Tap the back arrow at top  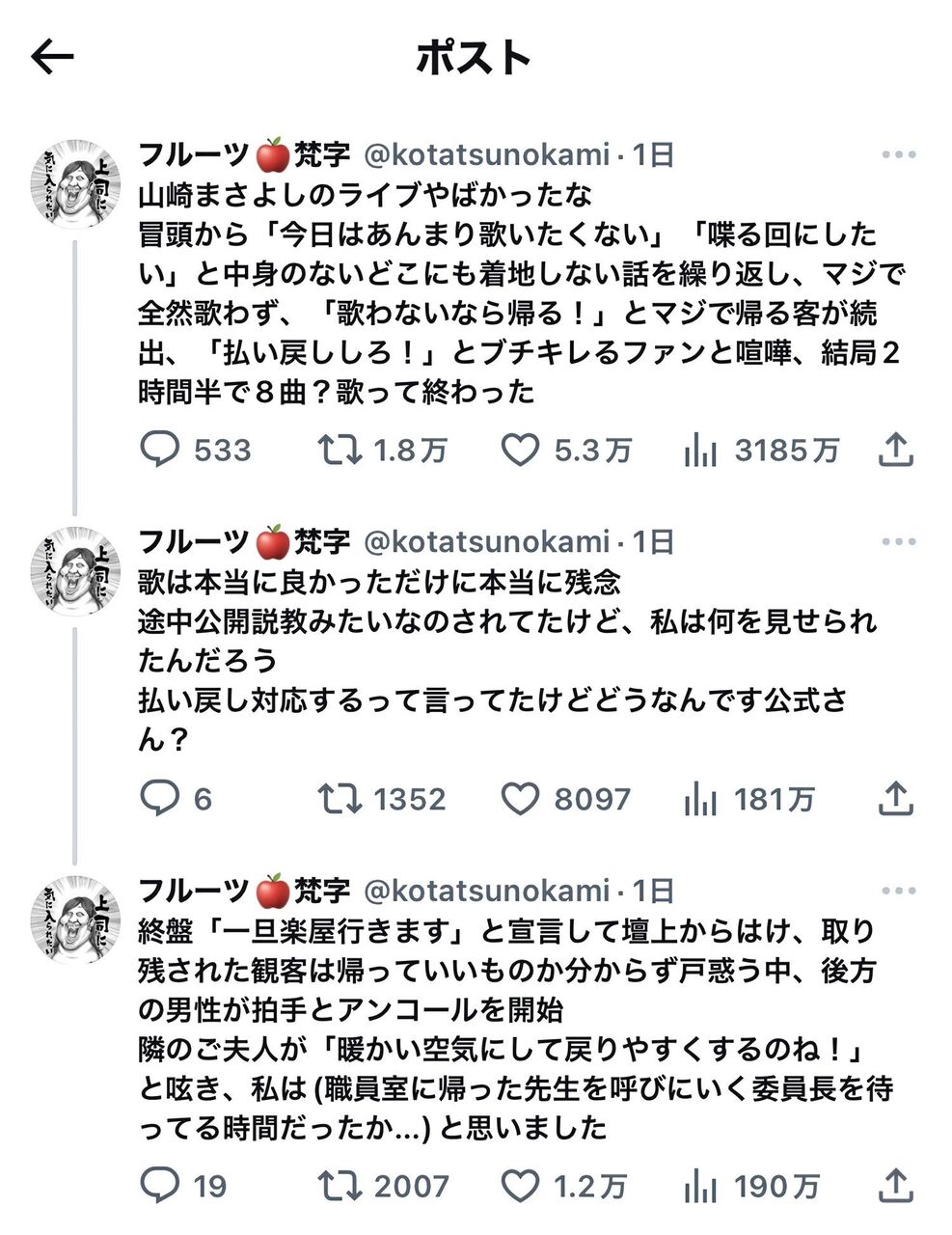52,58
